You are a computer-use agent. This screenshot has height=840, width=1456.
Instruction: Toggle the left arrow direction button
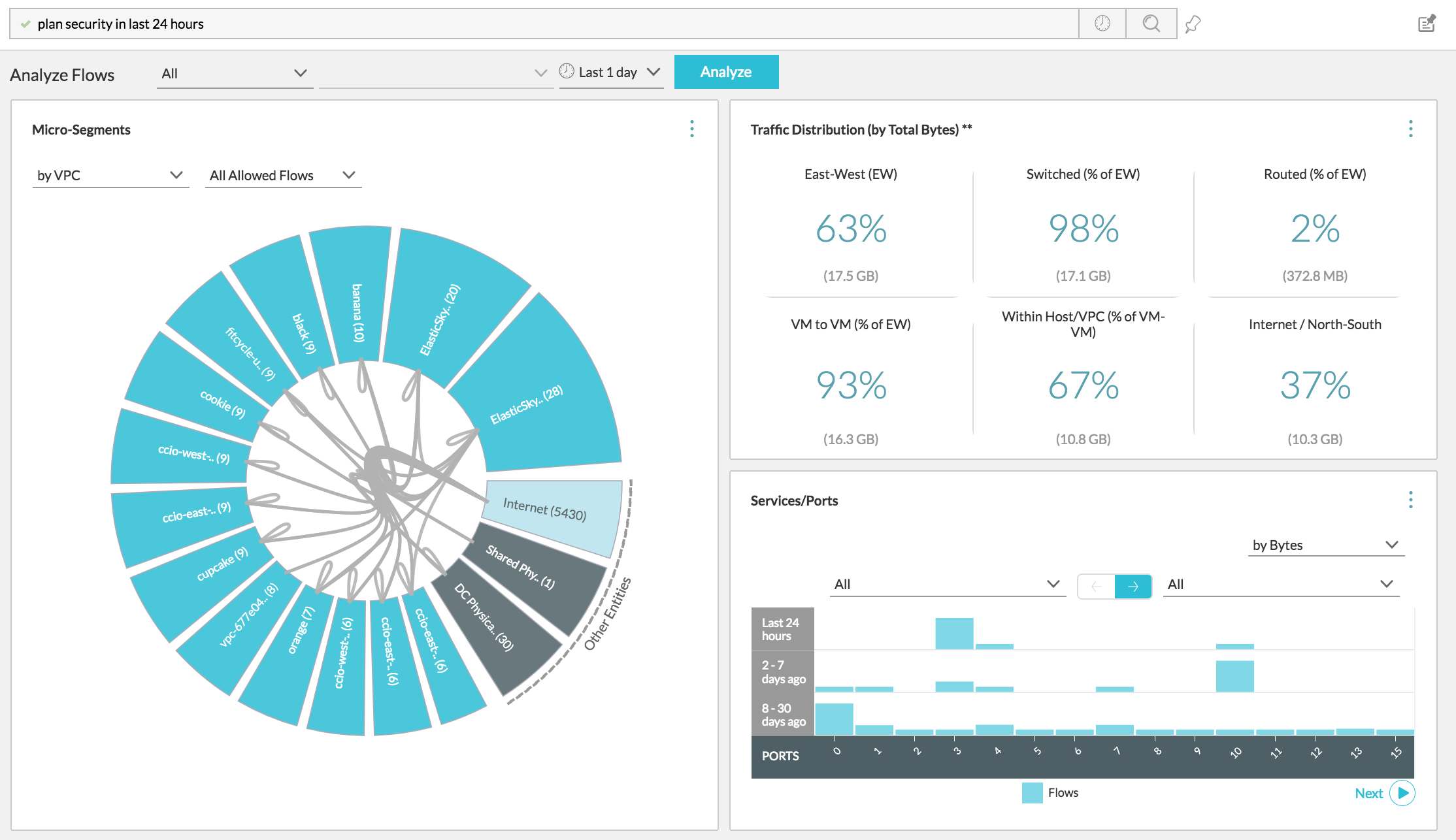pos(1096,586)
